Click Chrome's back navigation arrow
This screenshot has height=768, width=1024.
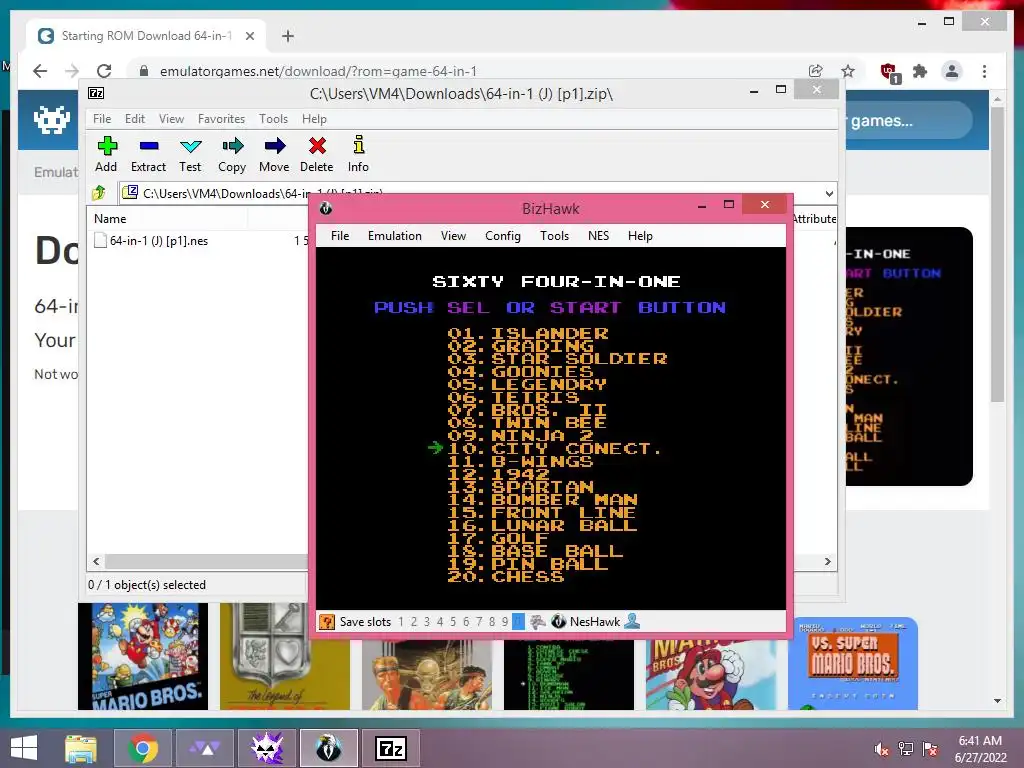pyautogui.click(x=40, y=71)
